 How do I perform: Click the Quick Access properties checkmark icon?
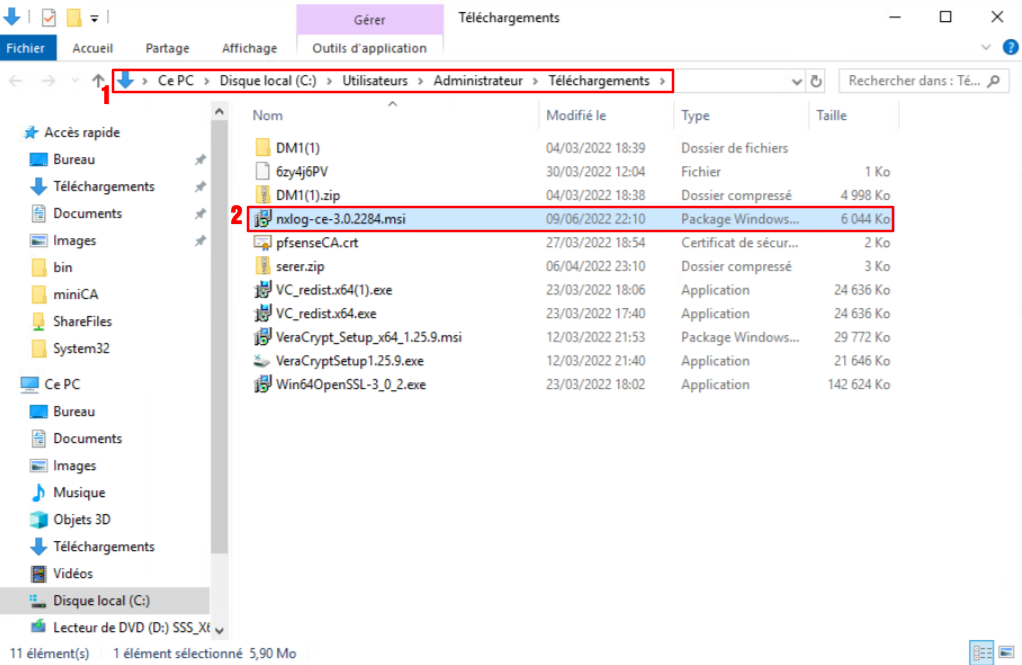point(49,17)
